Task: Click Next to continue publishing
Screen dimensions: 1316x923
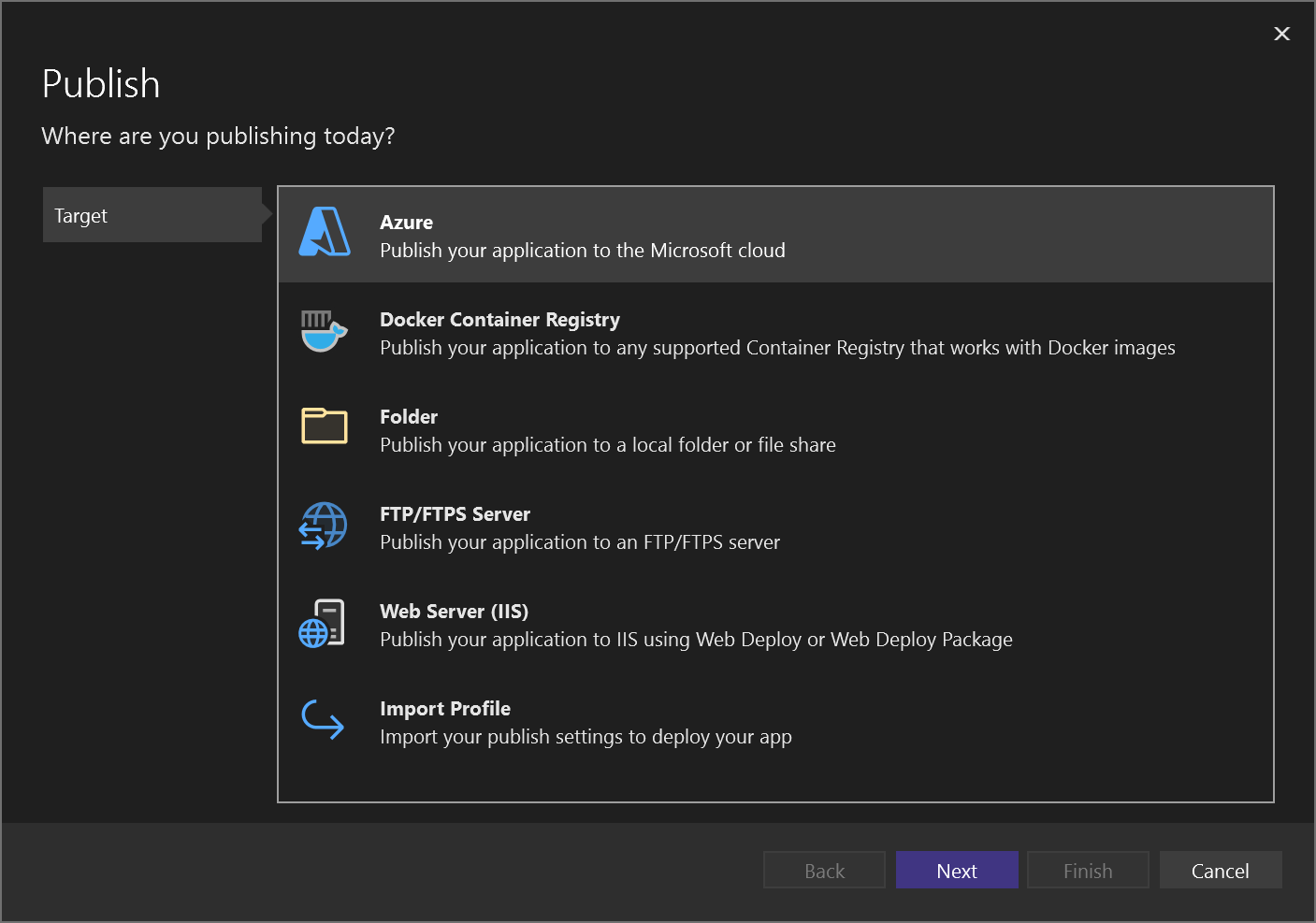Action: click(956, 870)
